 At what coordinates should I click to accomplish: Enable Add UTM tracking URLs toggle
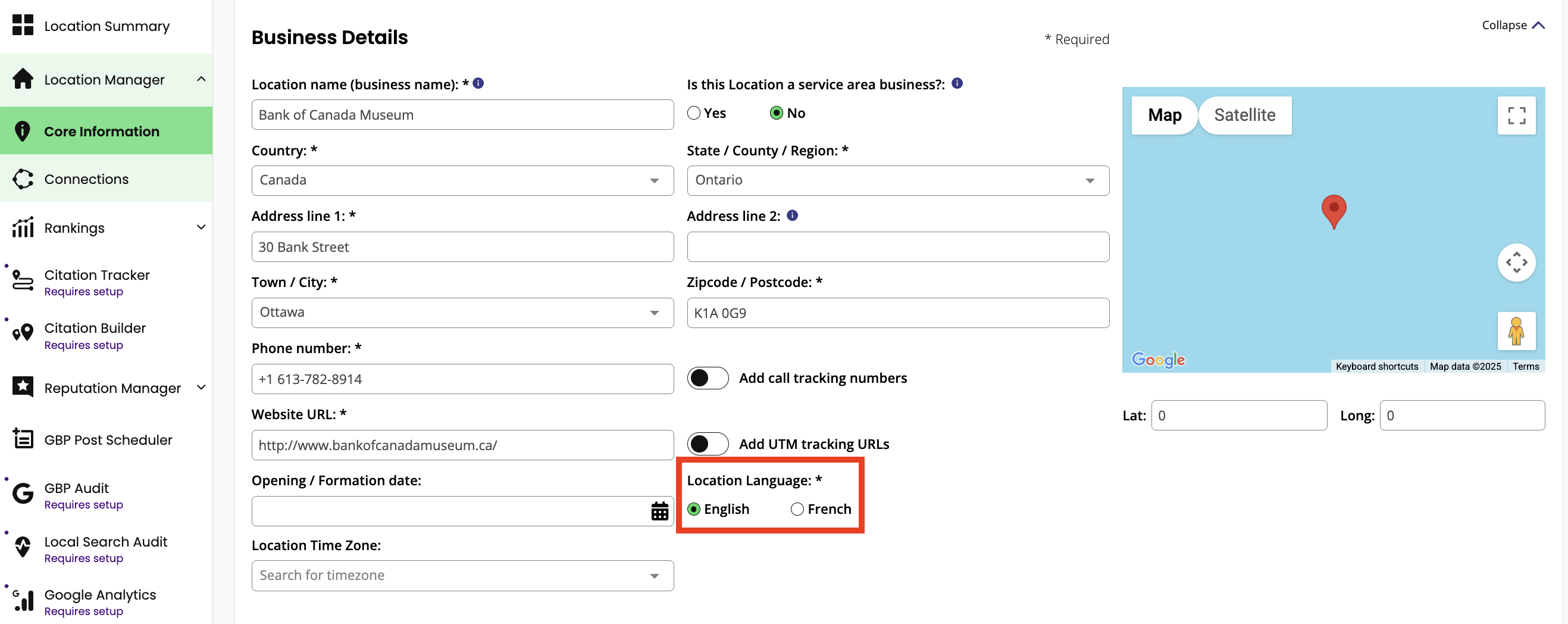tap(708, 444)
